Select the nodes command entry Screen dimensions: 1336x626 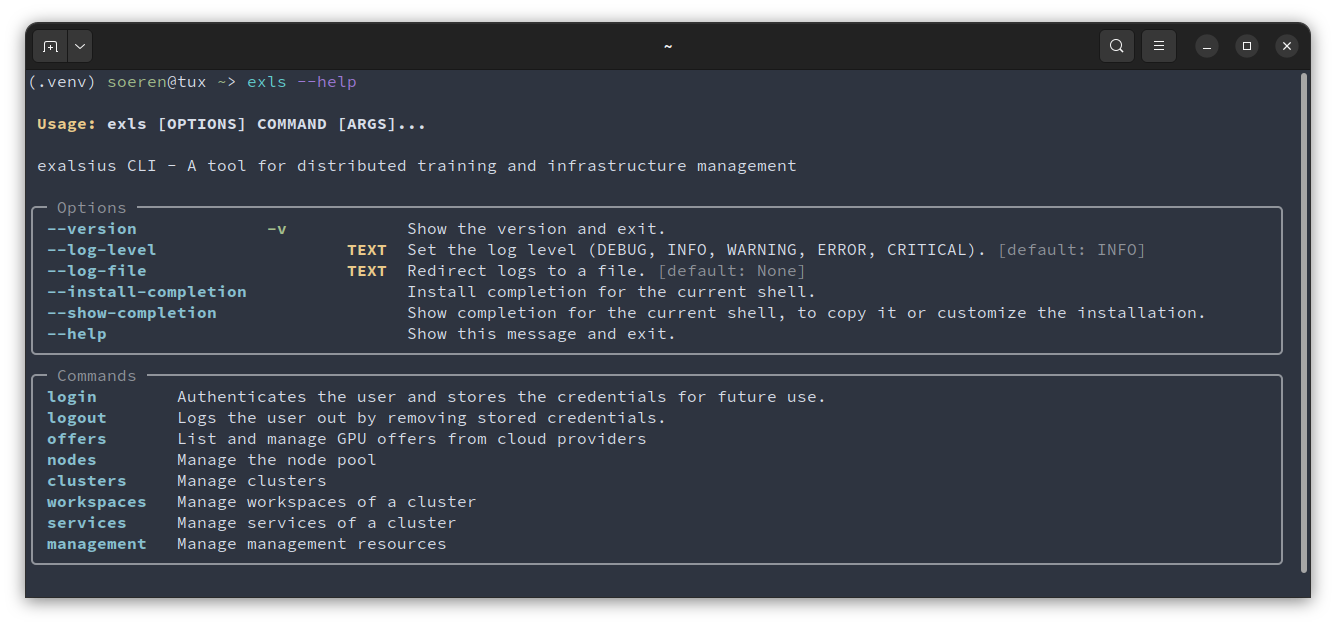71,459
